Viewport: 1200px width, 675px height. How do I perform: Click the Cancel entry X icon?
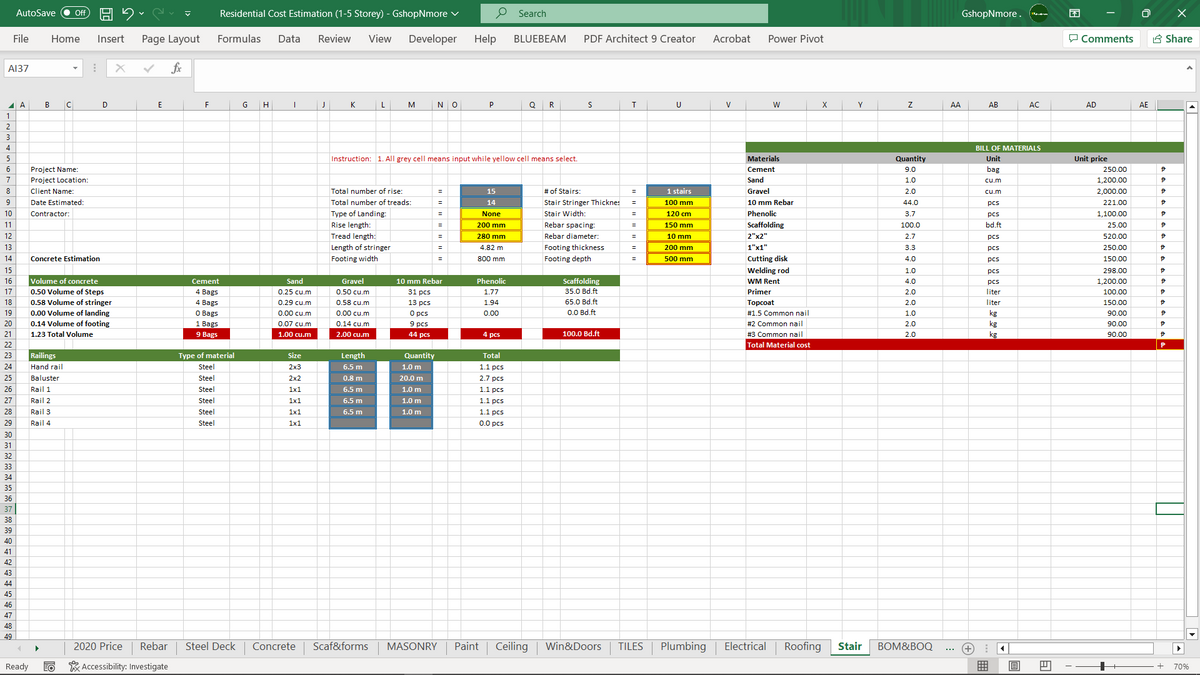118,69
